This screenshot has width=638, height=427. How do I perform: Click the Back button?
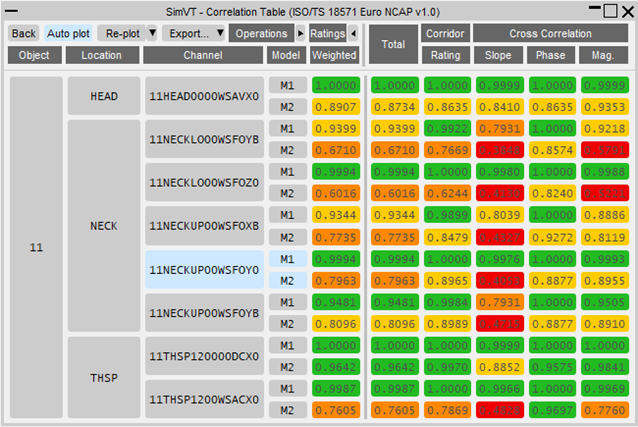[x=24, y=33]
